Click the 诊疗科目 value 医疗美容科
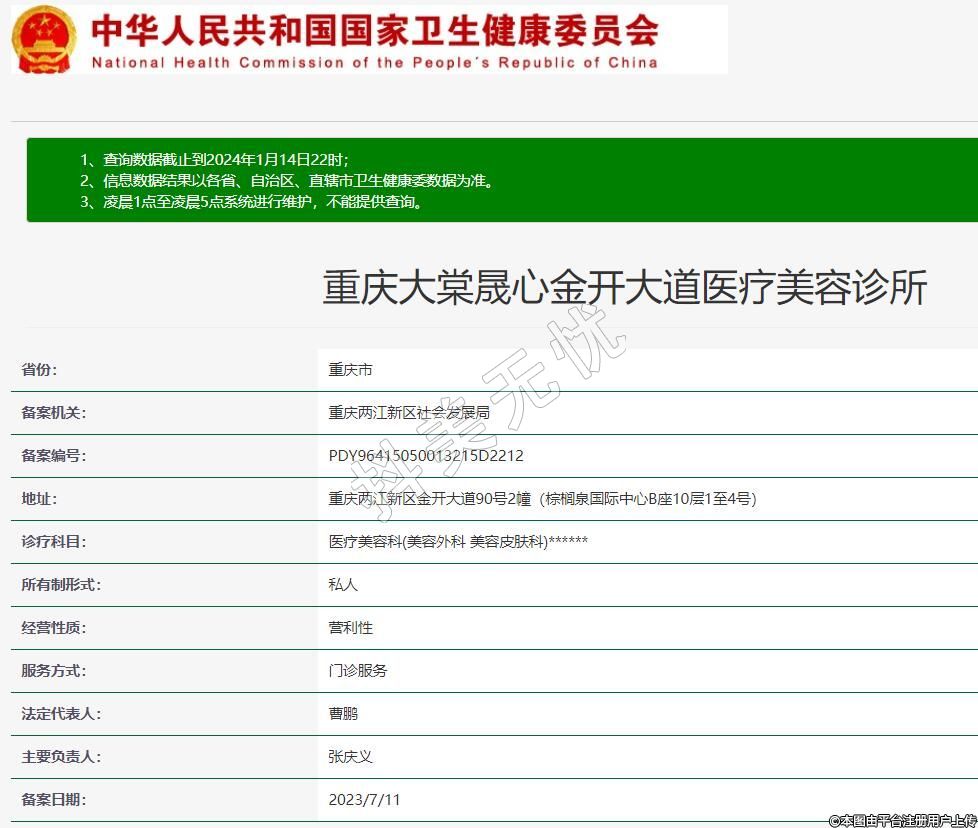978x828 pixels. (x=458, y=542)
